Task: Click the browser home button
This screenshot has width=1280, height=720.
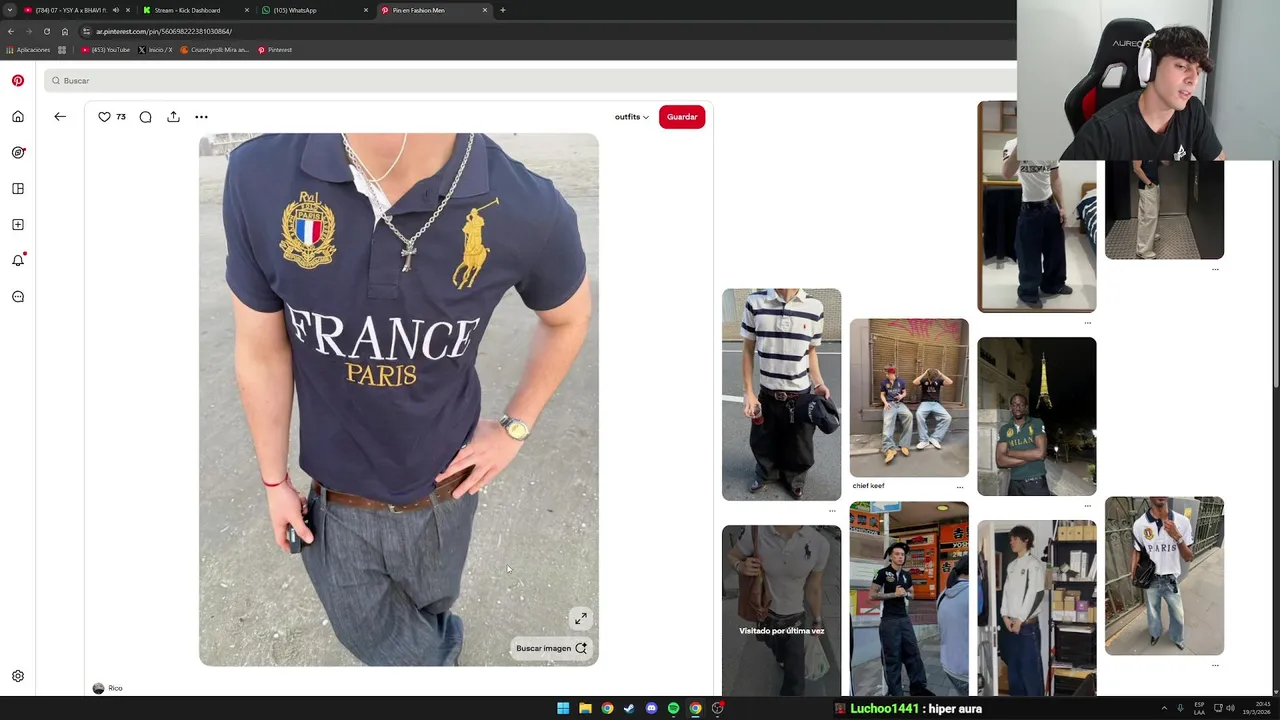Action: click(65, 31)
